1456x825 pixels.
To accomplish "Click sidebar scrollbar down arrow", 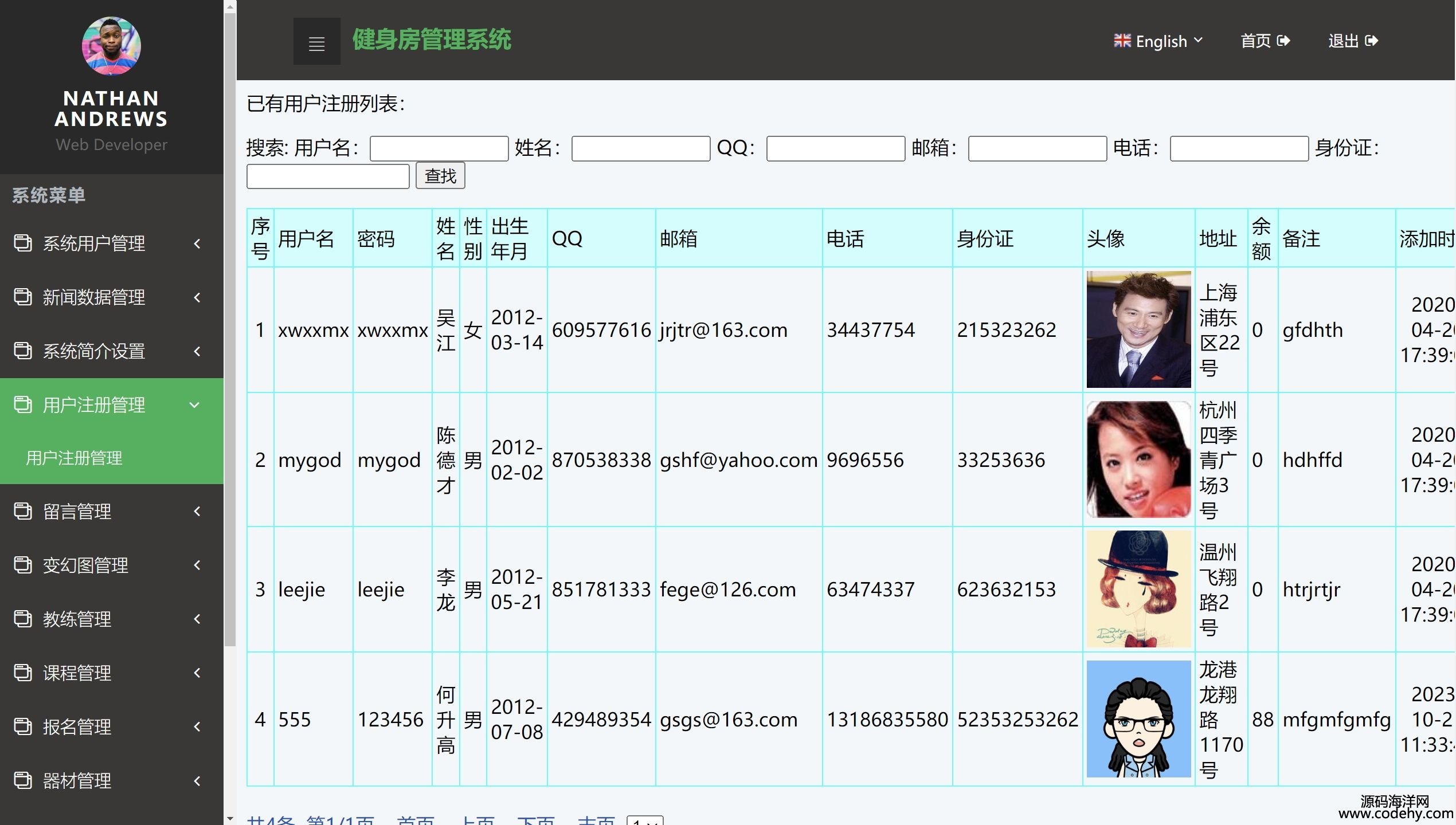I will coord(230,819).
